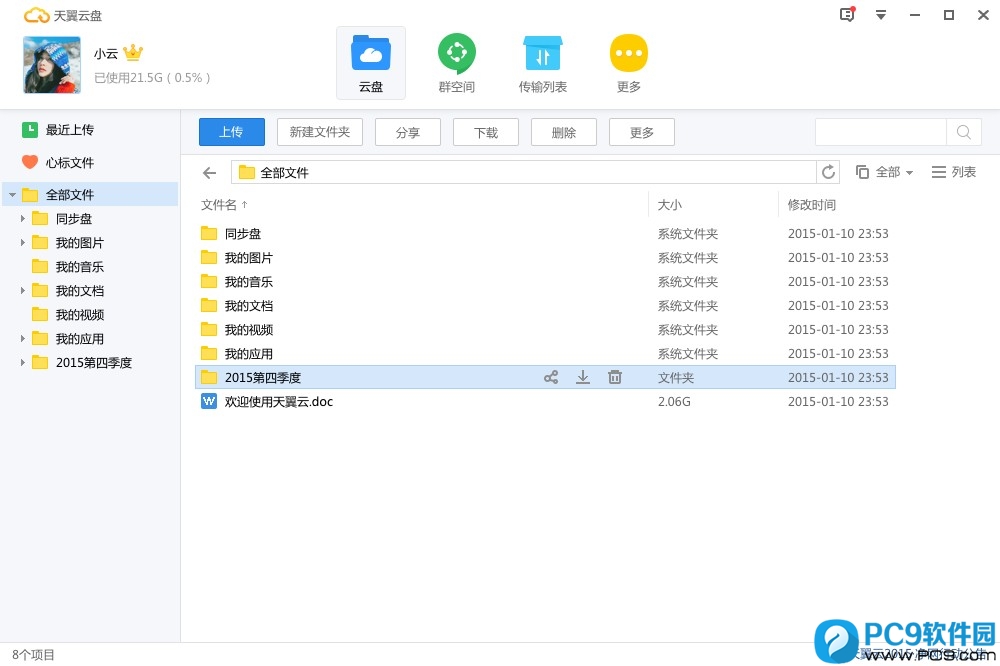Click the 已使用21.5G storage usage text
The image size is (1000, 666).
coord(152,78)
